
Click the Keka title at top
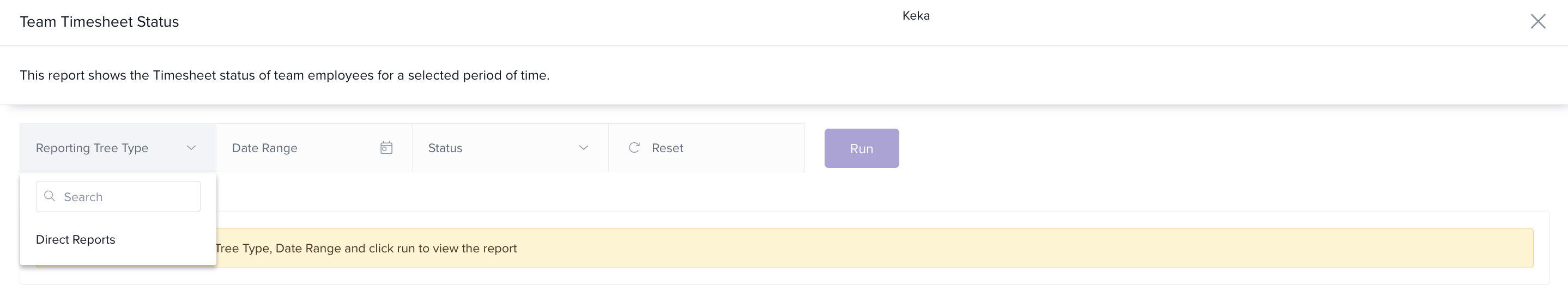916,16
